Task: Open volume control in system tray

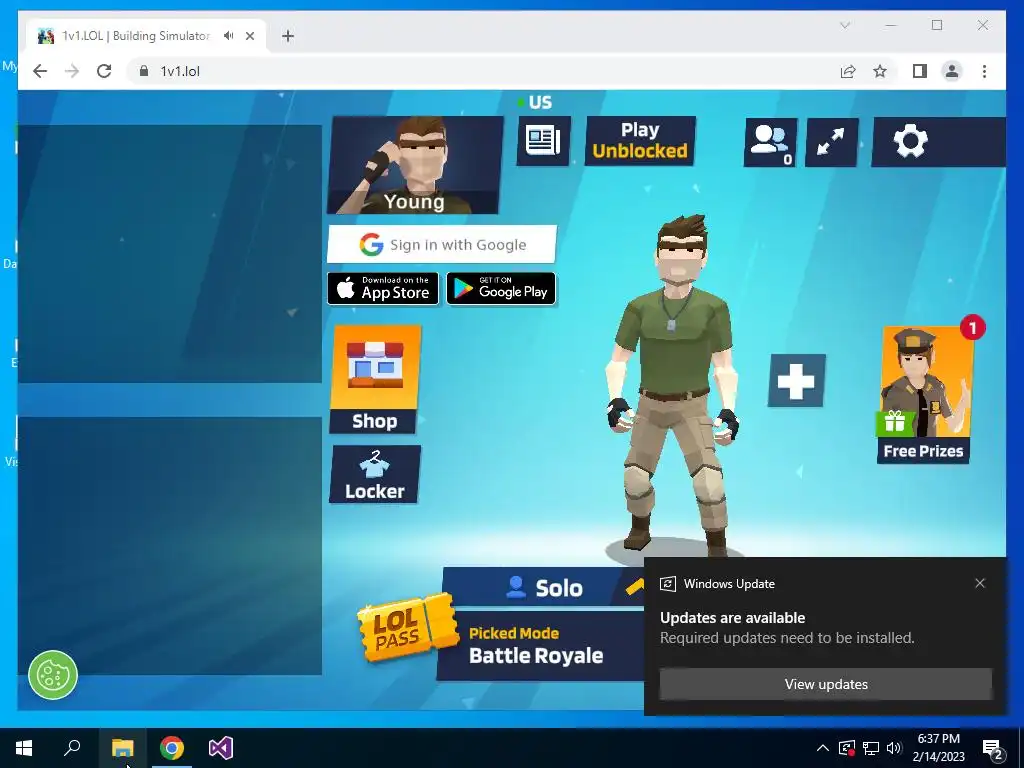Action: click(894, 748)
